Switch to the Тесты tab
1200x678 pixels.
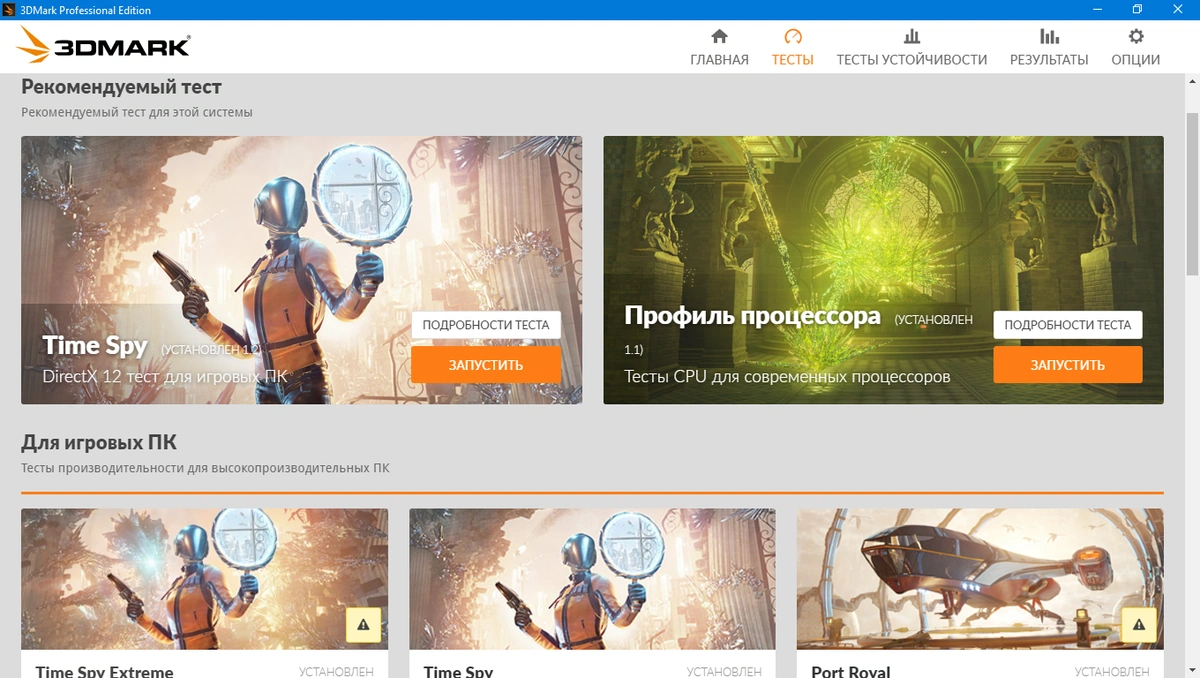(x=793, y=48)
